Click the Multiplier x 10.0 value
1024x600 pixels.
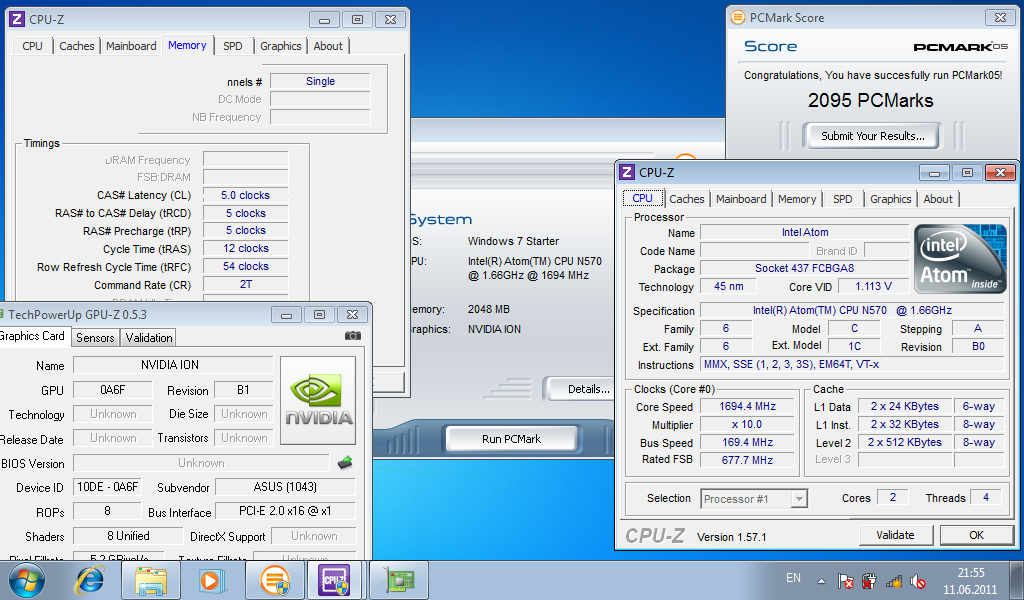(748, 424)
